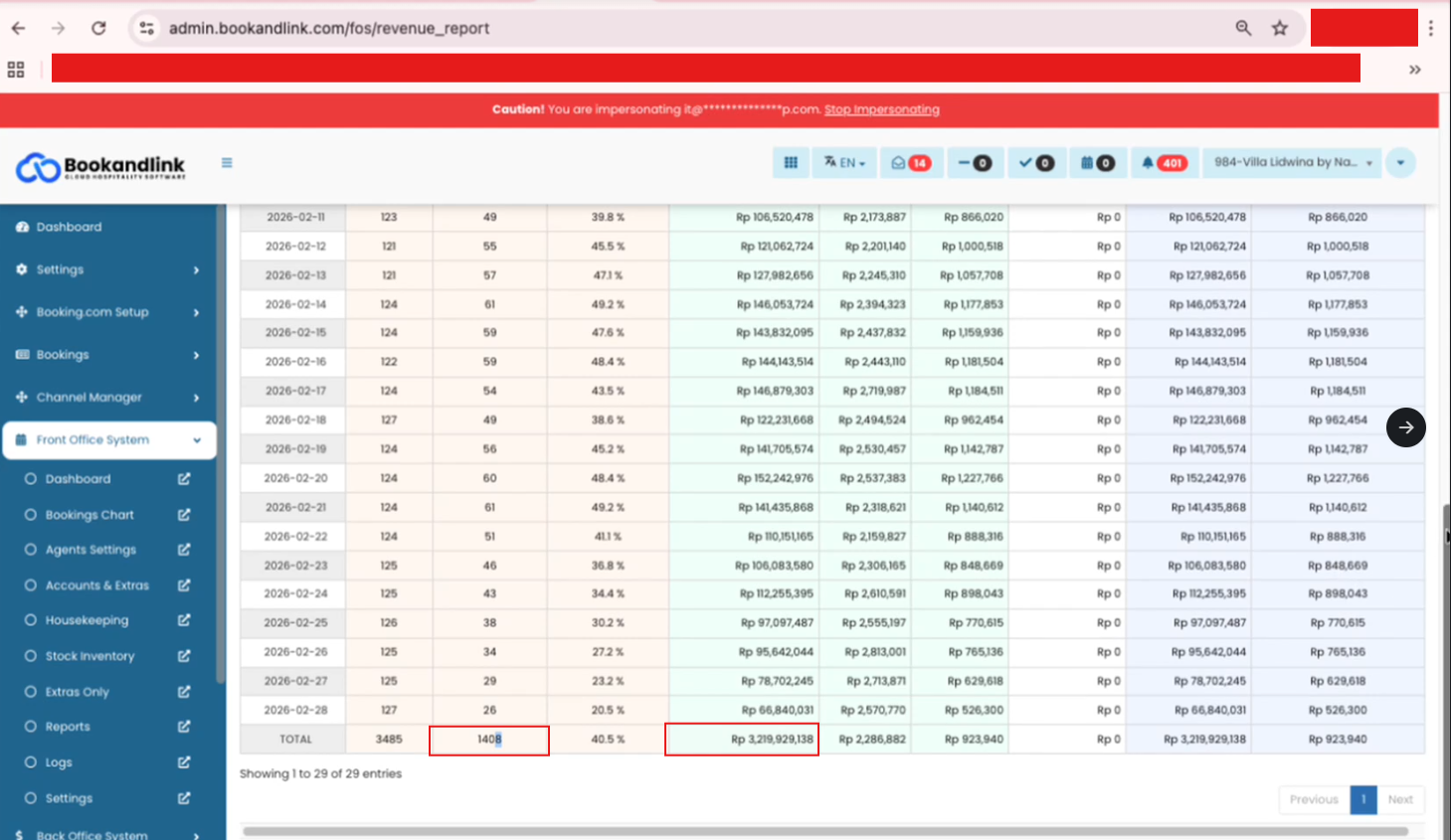Check the inbox icon showing 14 messages

tap(911, 162)
